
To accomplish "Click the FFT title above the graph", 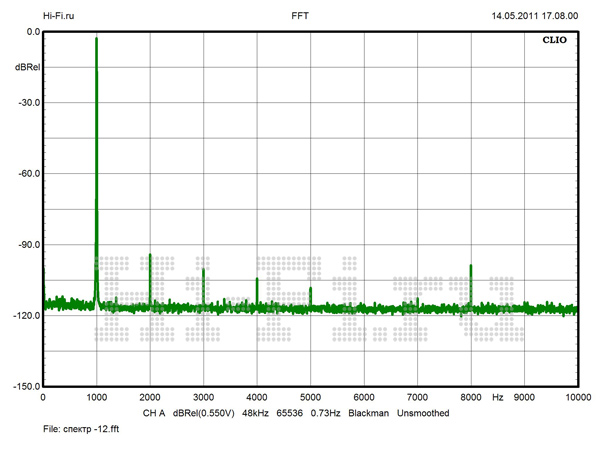I will [299, 16].
